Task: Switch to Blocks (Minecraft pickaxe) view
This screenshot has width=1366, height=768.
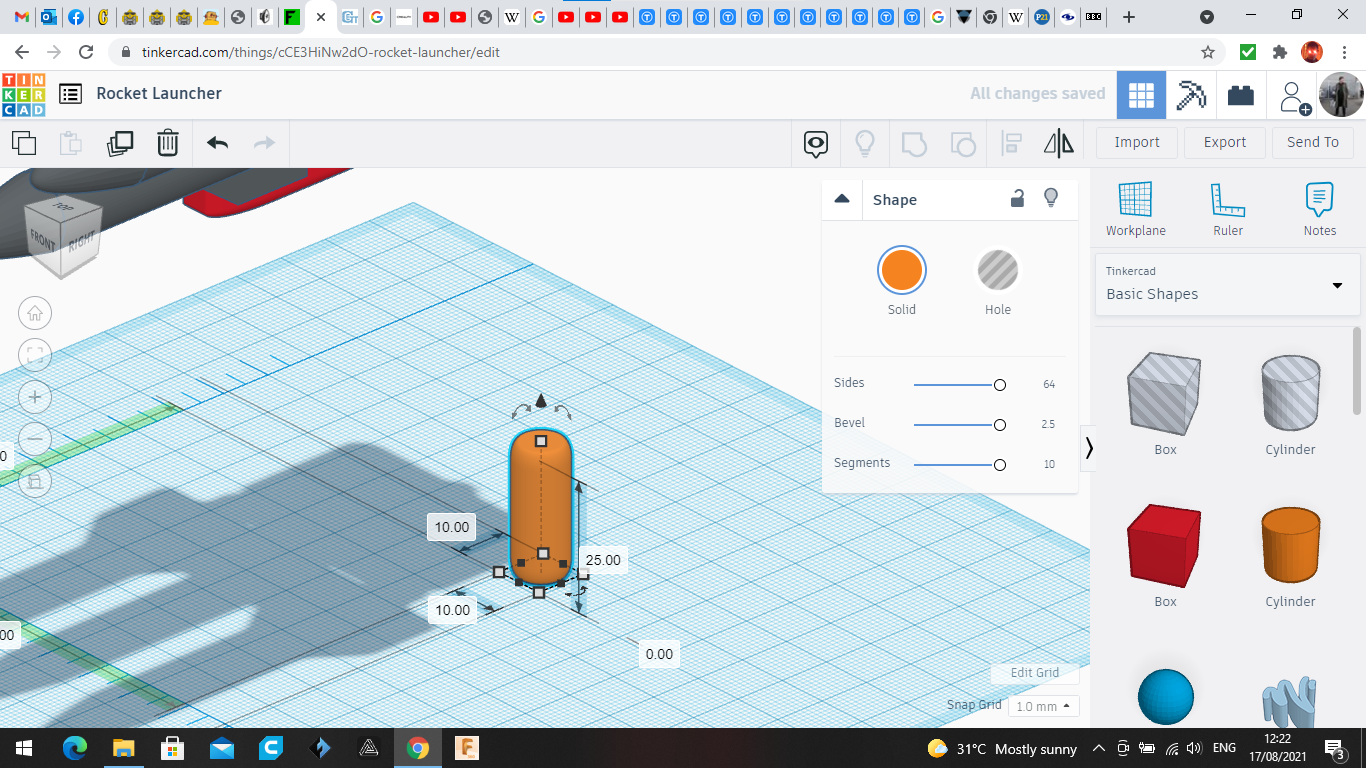Action: (1191, 95)
